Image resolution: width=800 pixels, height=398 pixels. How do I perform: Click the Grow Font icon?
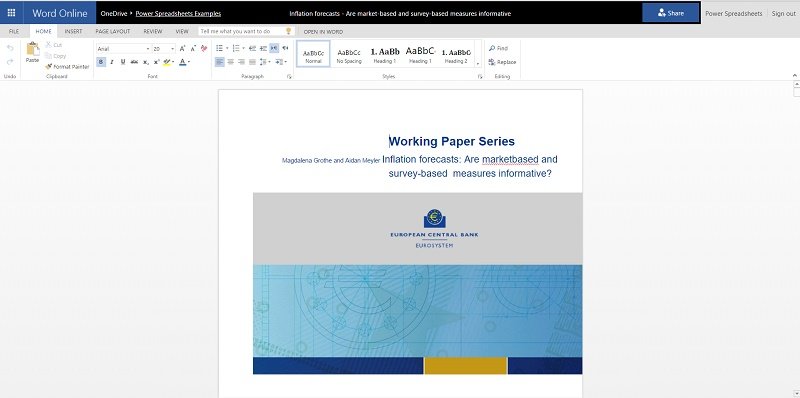tap(182, 48)
